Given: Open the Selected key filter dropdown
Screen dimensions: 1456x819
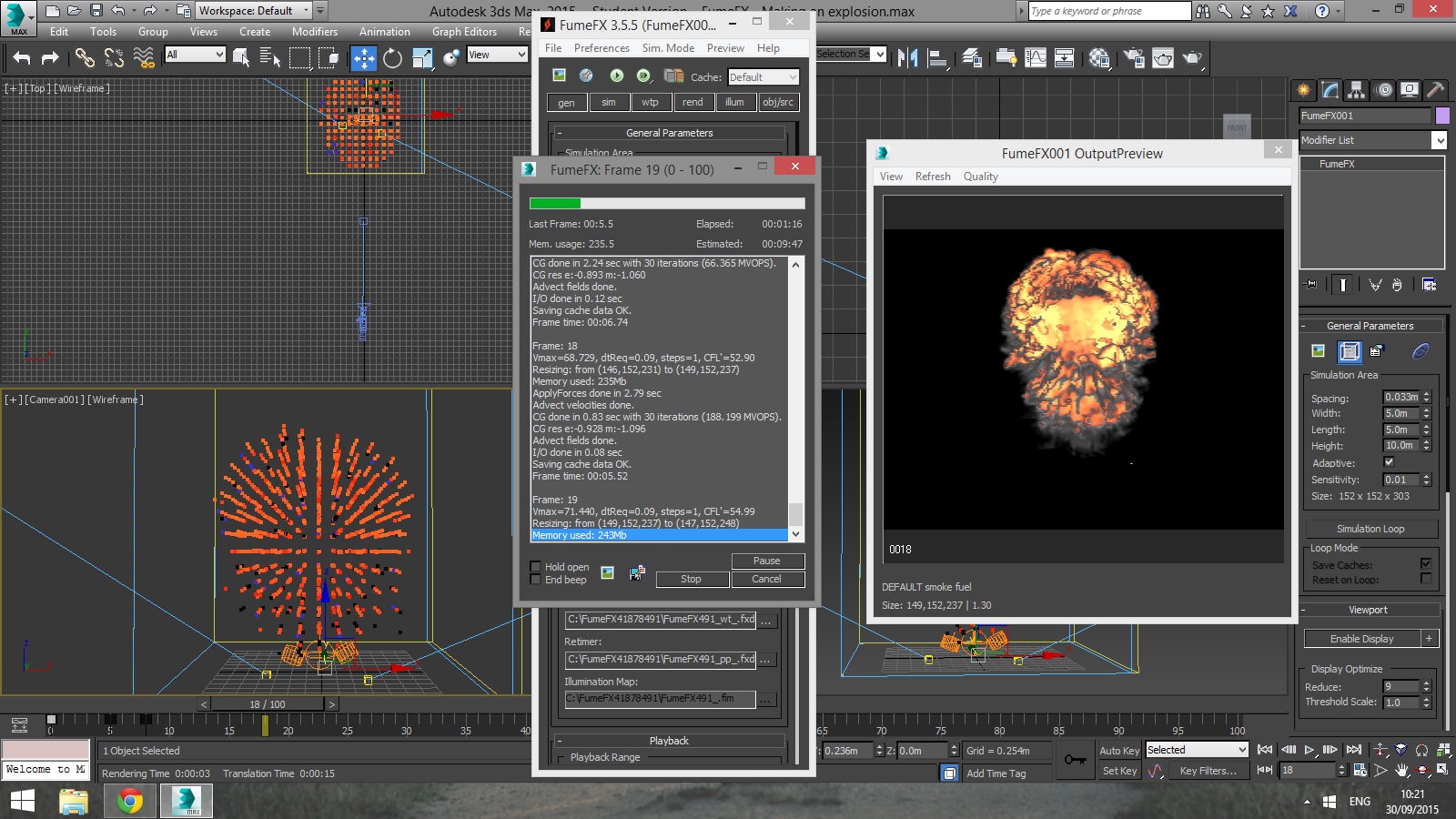Looking at the screenshot, I should [1197, 750].
